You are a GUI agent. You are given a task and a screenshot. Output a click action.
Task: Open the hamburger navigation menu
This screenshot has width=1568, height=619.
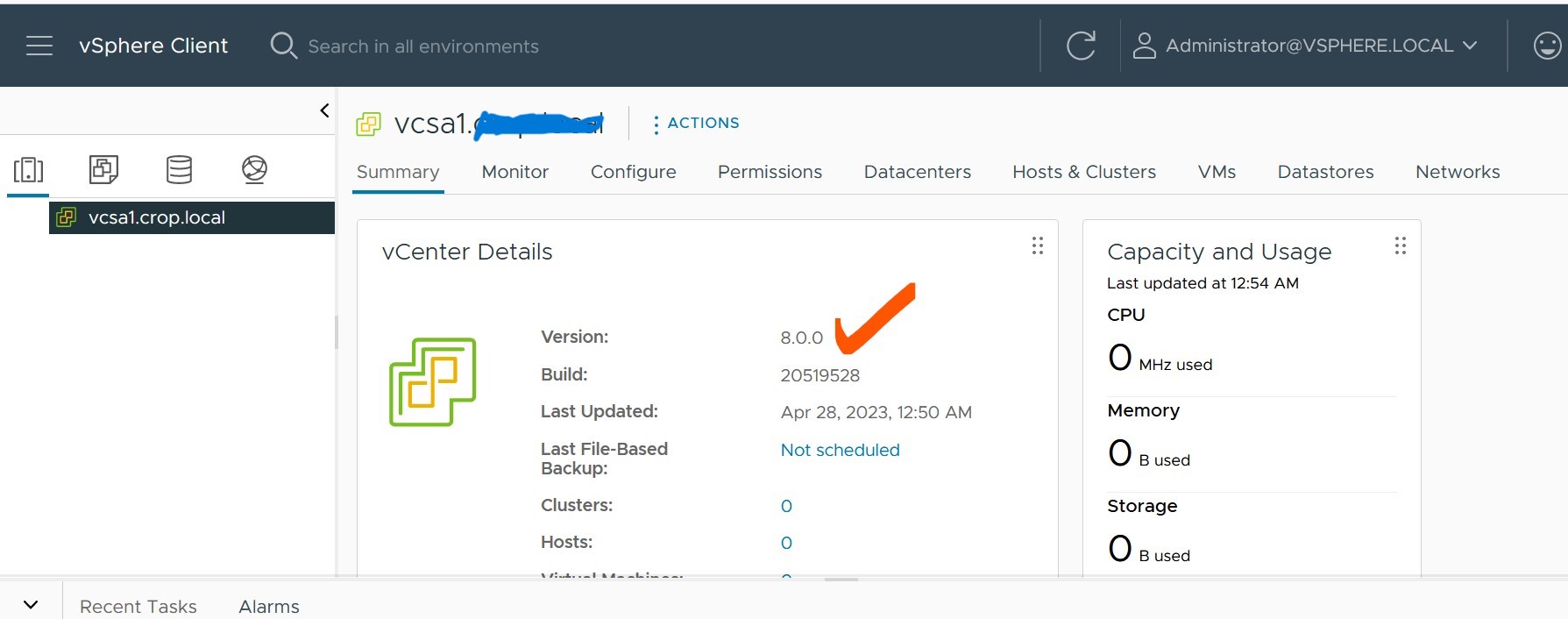click(x=39, y=46)
